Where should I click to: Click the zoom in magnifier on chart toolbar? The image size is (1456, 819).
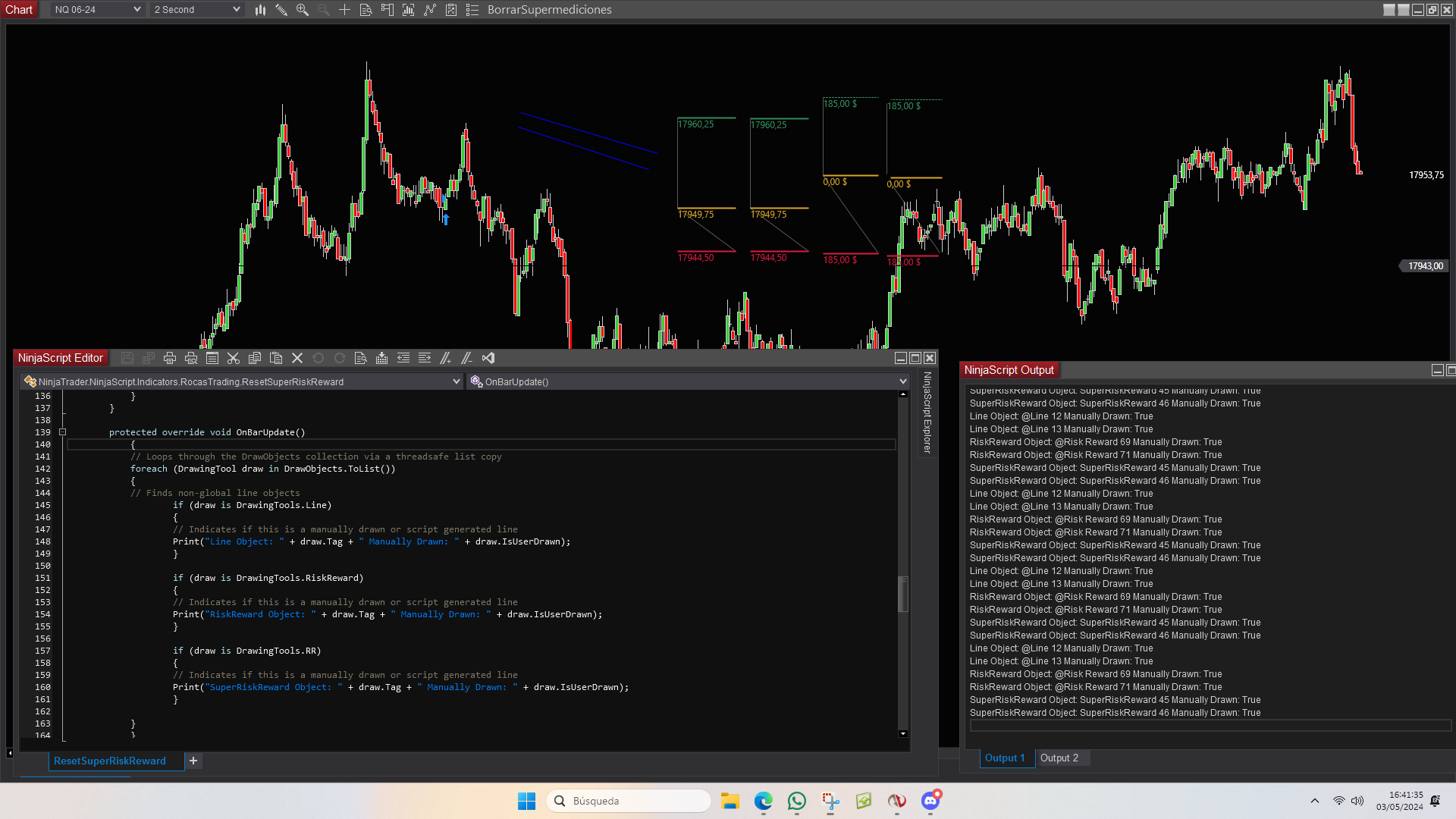(303, 10)
